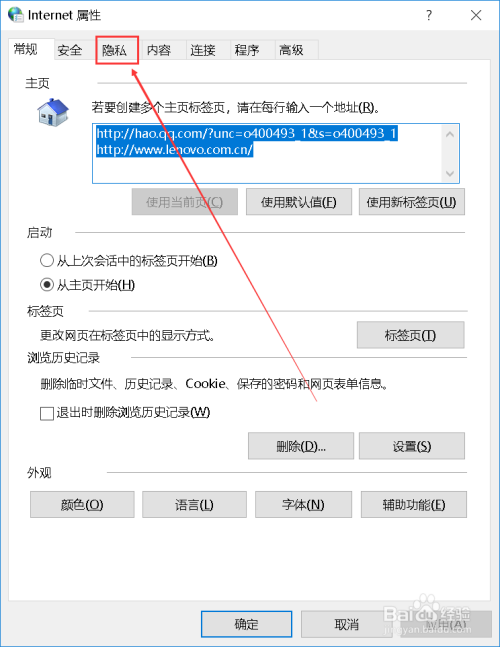The height and width of the screenshot is (647, 500).
Task: Select 从主页开始 radio option
Action: (x=47, y=285)
